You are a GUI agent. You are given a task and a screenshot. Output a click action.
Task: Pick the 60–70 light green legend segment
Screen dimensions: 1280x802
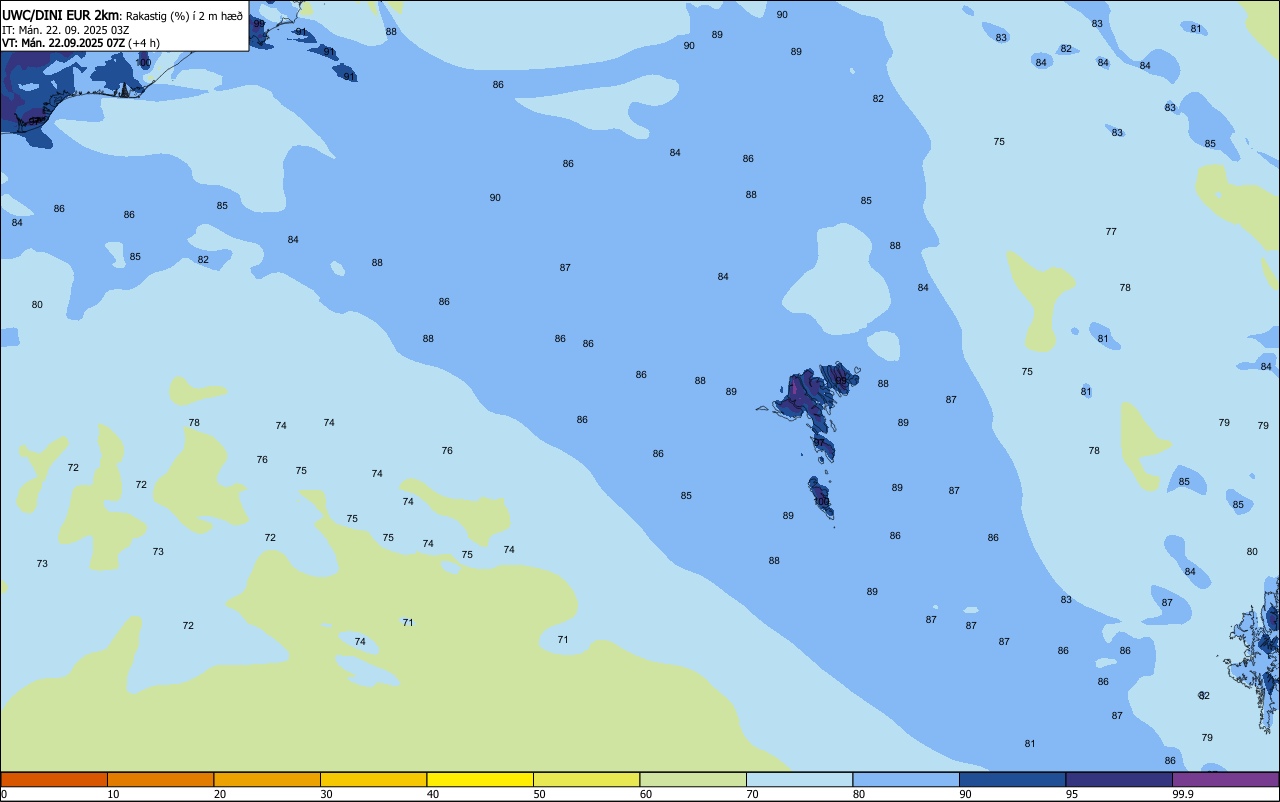click(x=693, y=779)
